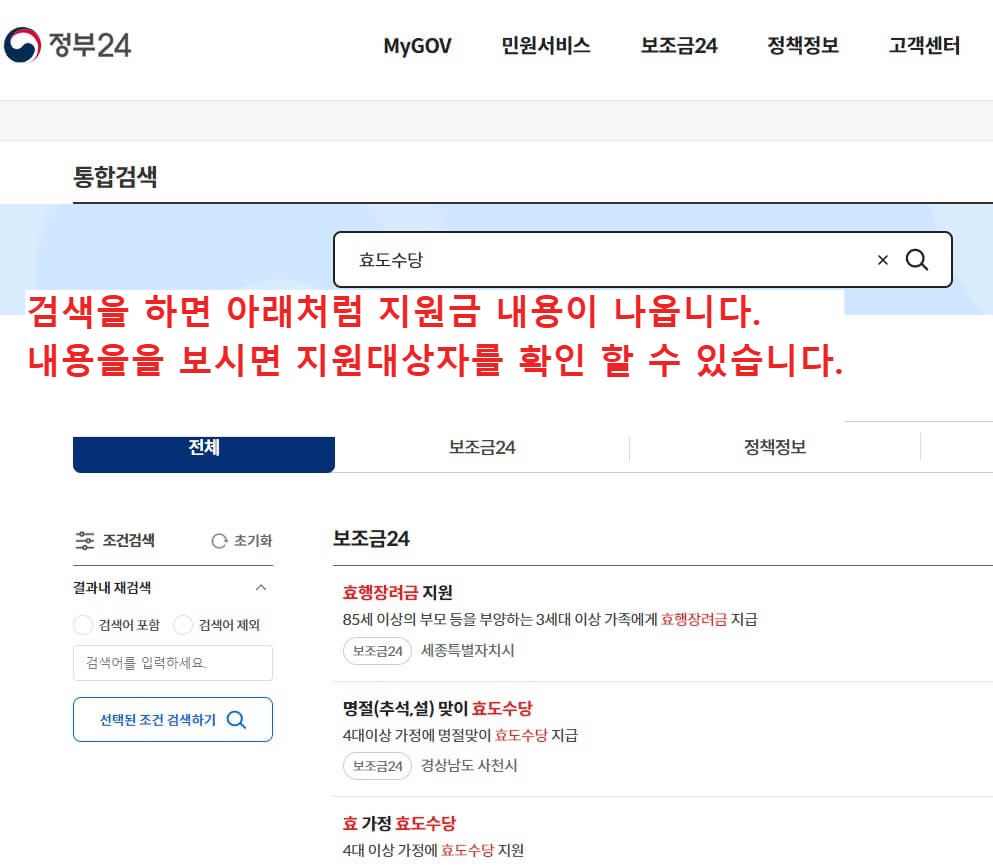Click the 경상남도 사천시 text
The height and width of the screenshot is (868, 993).
(x=469, y=765)
